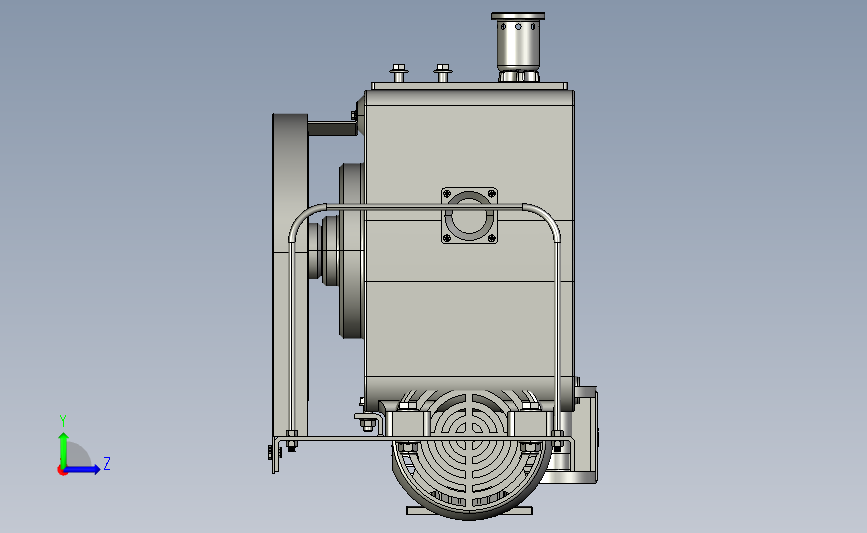Select the leftmost hex bolt on the top cover
867x533 pixels.
[399, 72]
